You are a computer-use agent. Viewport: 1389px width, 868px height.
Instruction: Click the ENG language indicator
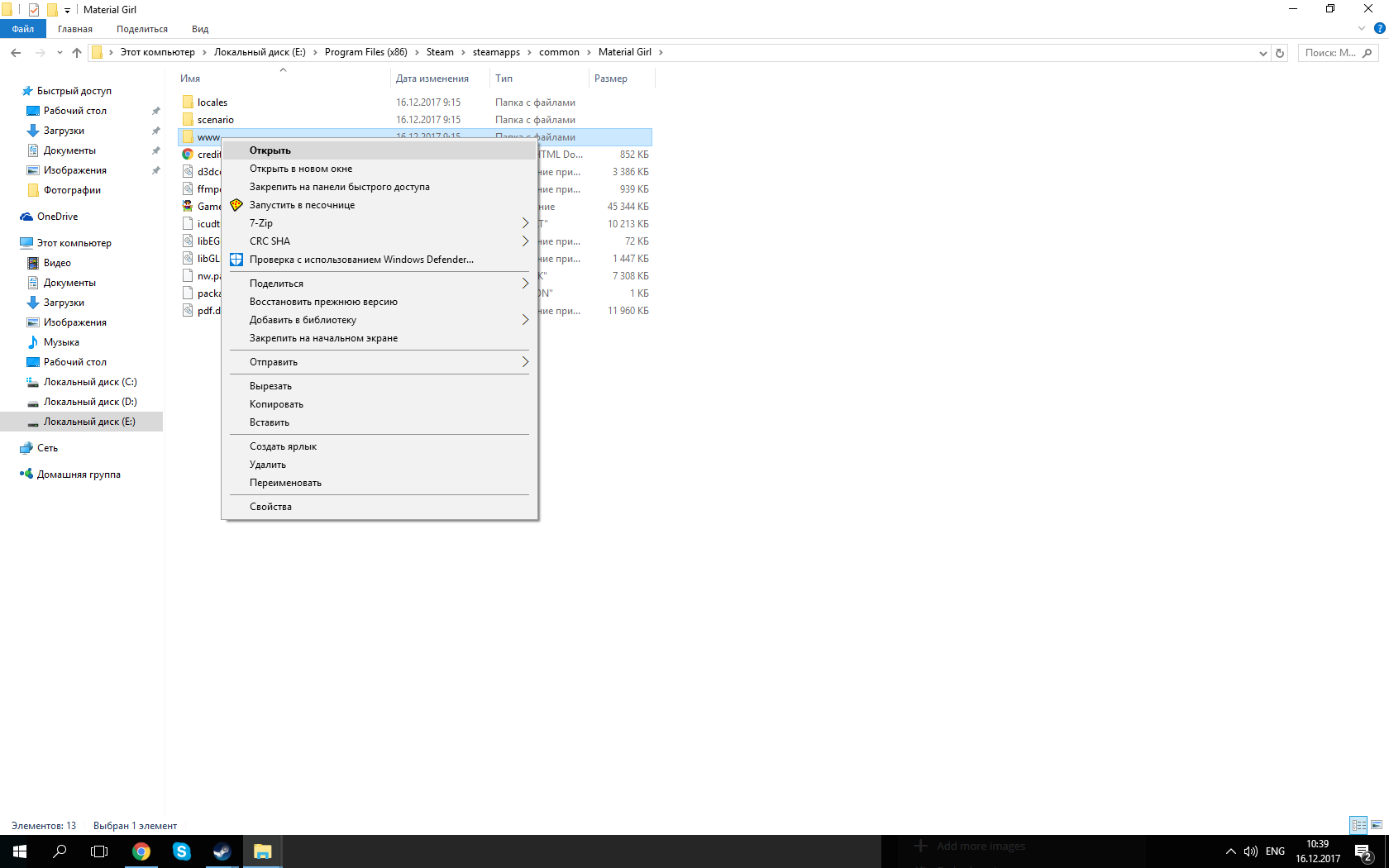click(x=1275, y=851)
